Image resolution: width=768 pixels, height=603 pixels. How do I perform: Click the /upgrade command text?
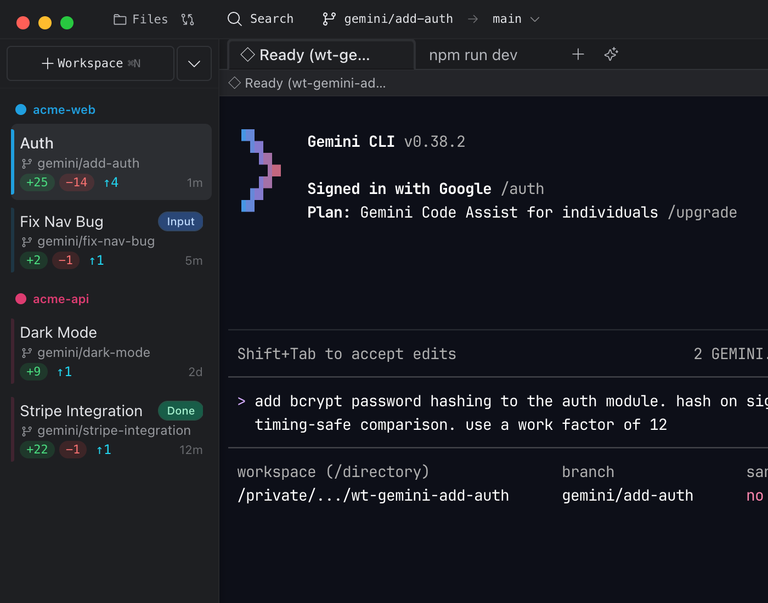pos(702,212)
